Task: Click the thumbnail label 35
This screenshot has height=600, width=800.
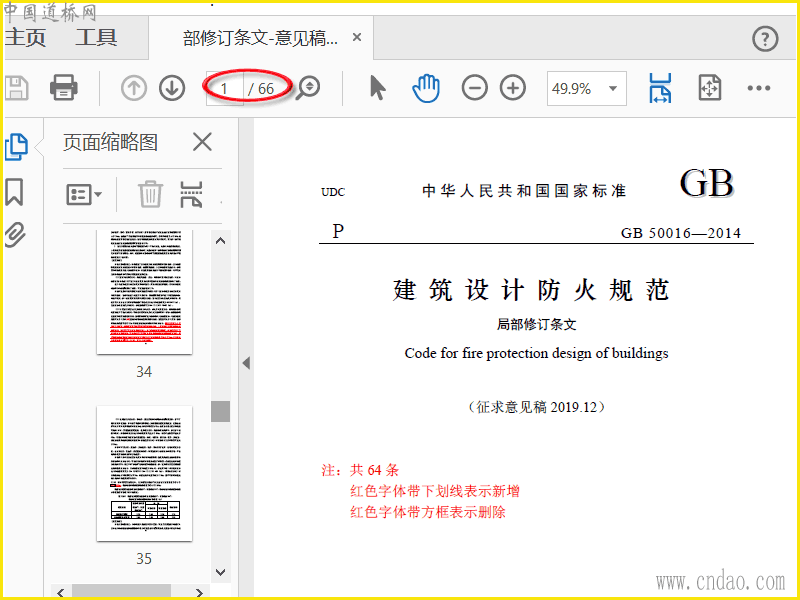Action: 144,559
